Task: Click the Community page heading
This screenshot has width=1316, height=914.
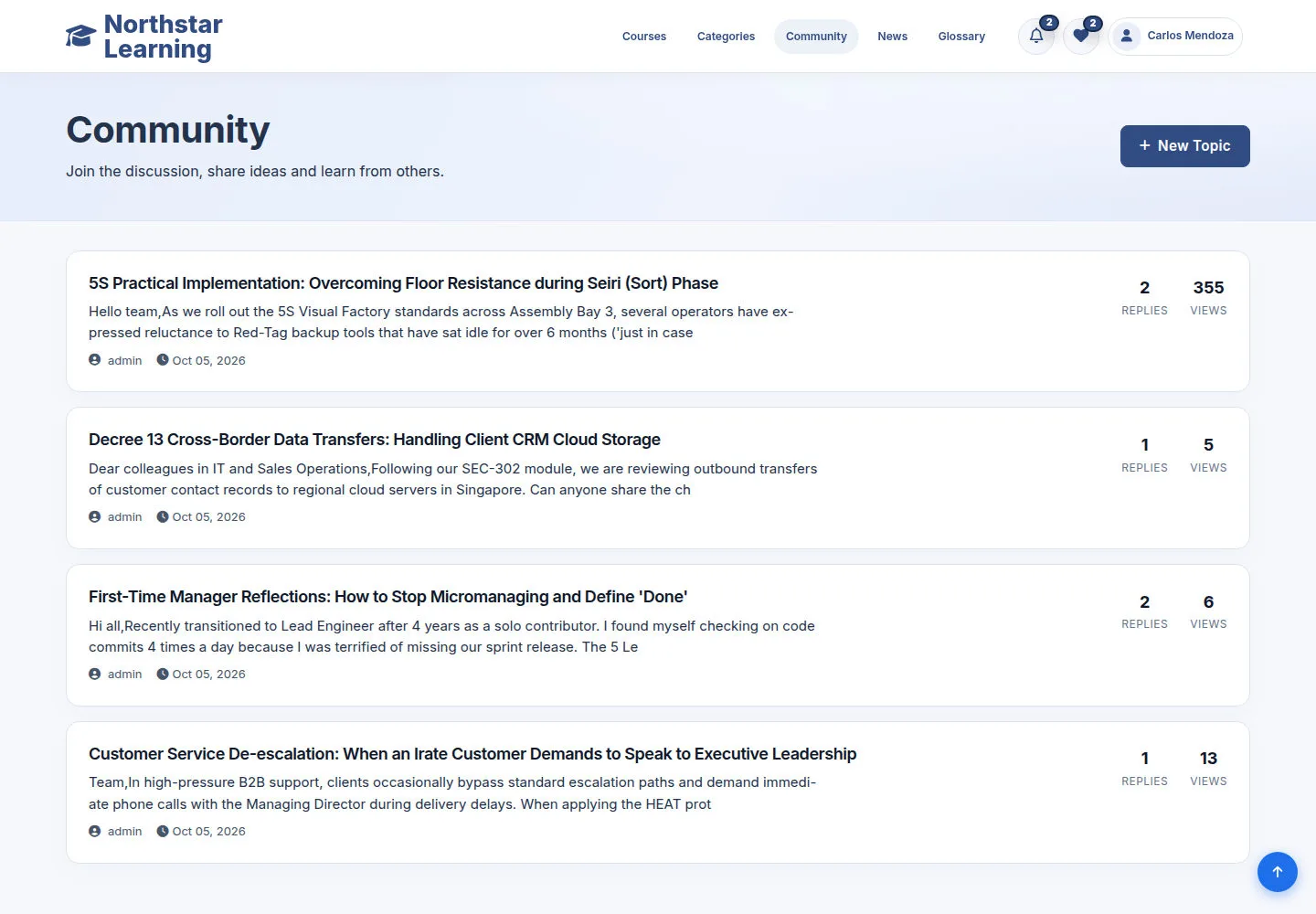Action: click(x=168, y=130)
